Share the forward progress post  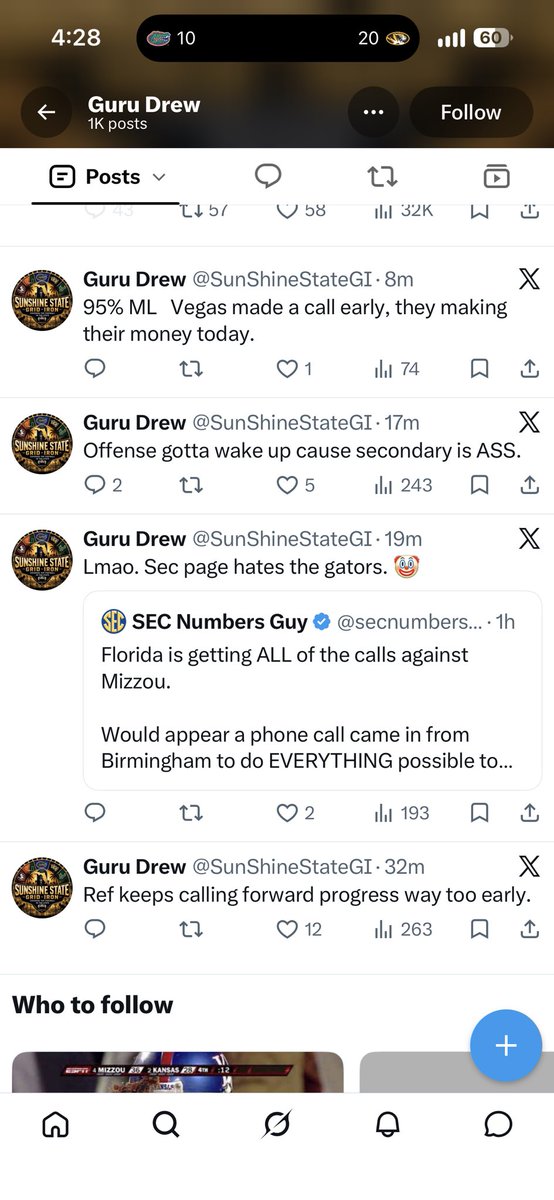[529, 929]
